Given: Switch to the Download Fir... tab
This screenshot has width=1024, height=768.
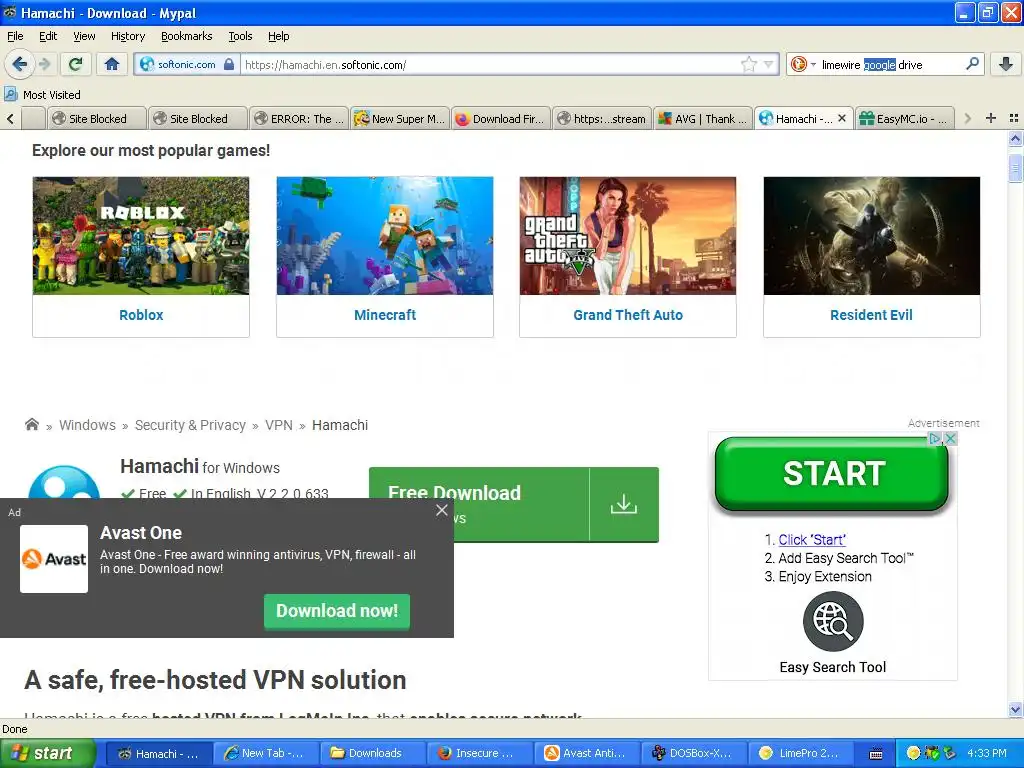Looking at the screenshot, I should [501, 118].
